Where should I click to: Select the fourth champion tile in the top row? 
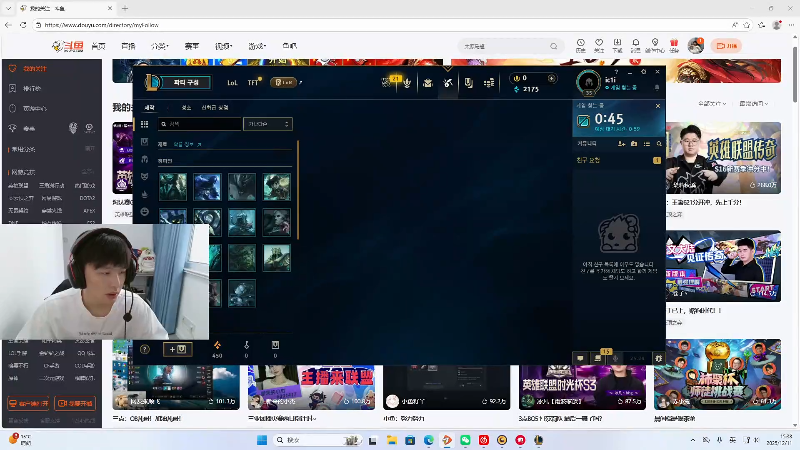[x=277, y=186]
